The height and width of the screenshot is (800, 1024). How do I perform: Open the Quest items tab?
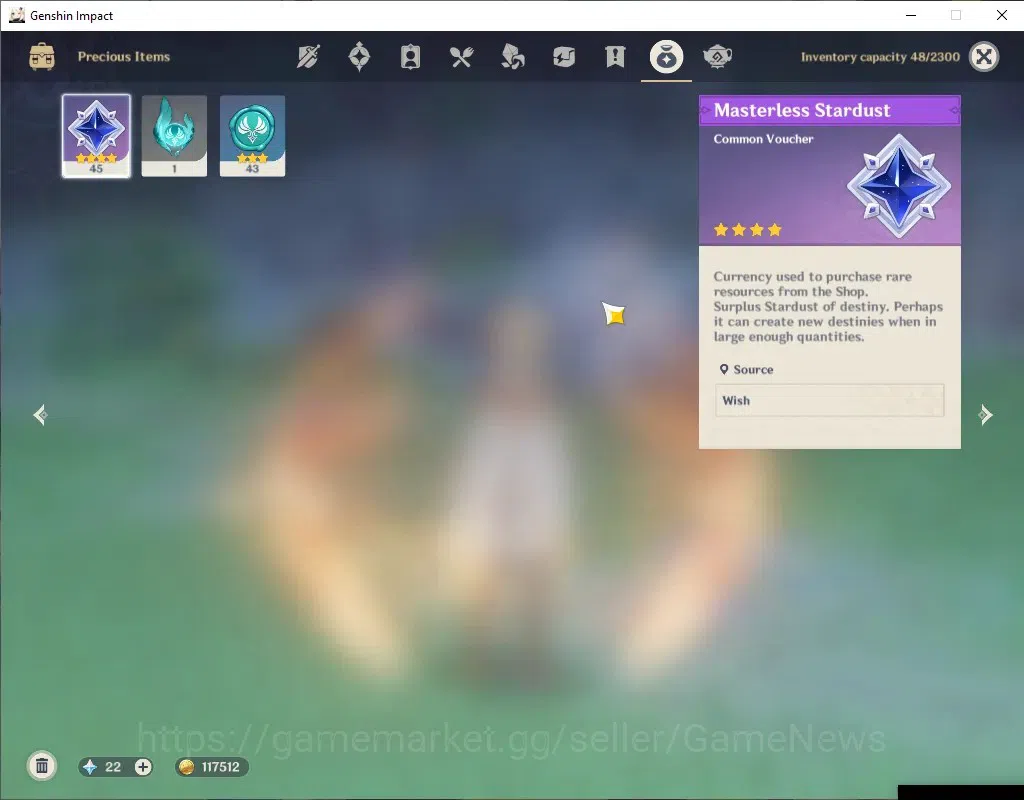point(615,57)
